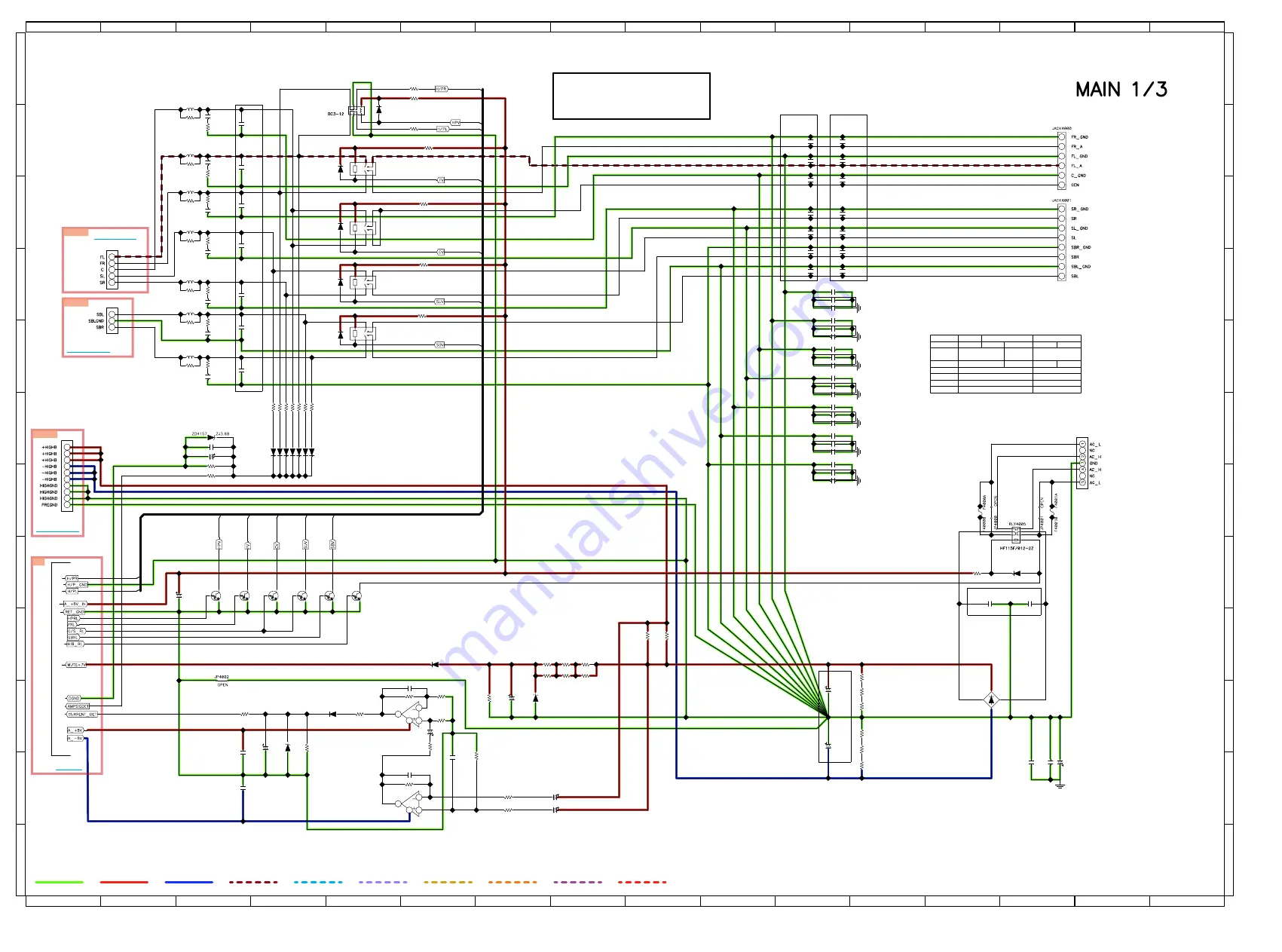
Task: Click the empty title box at top center
Action: coord(632,96)
